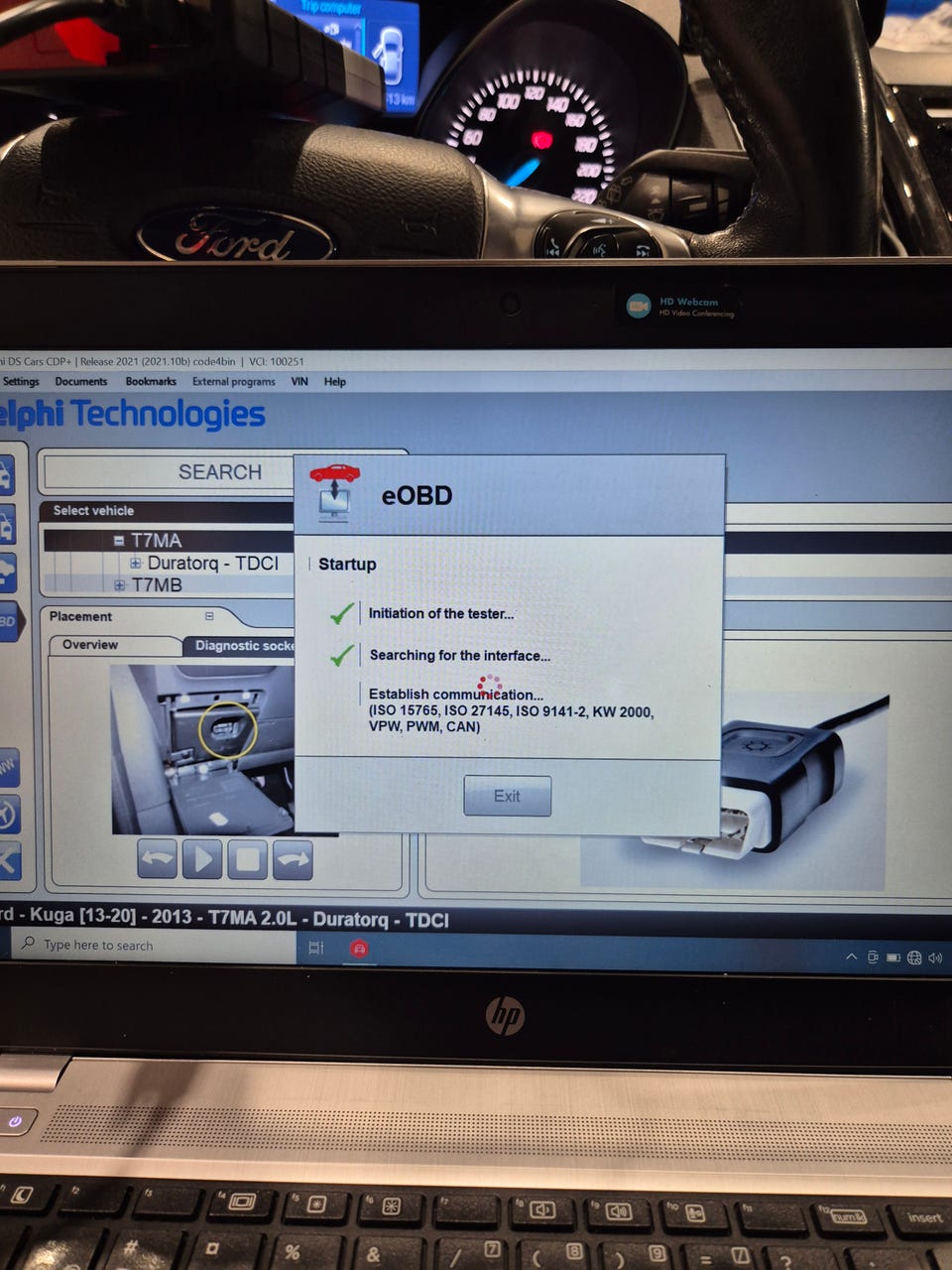Collapse the T7MA tree node
Screen dimensions: 952x1270
click(x=119, y=541)
